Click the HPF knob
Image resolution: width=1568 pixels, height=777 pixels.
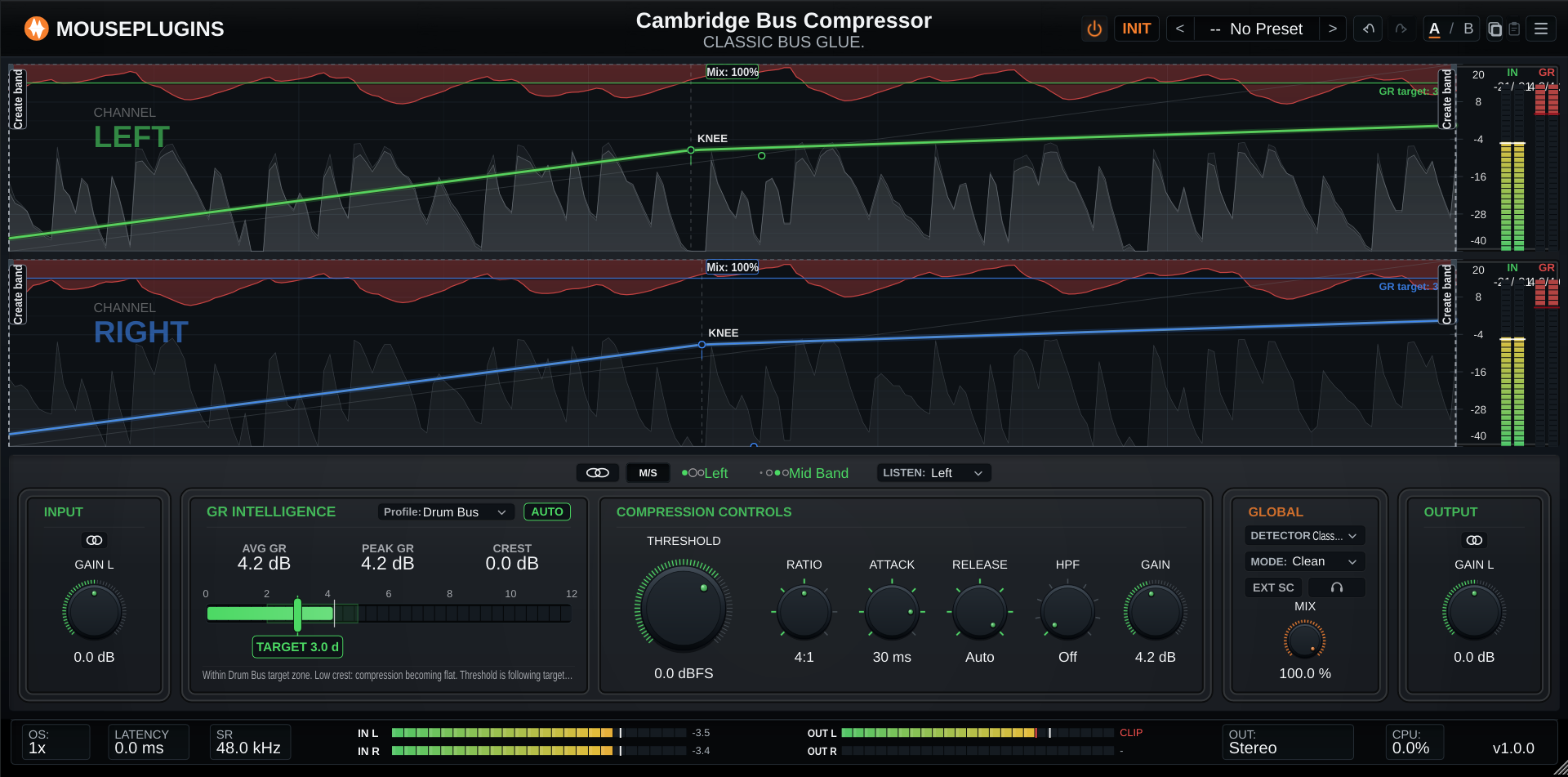[1067, 612]
